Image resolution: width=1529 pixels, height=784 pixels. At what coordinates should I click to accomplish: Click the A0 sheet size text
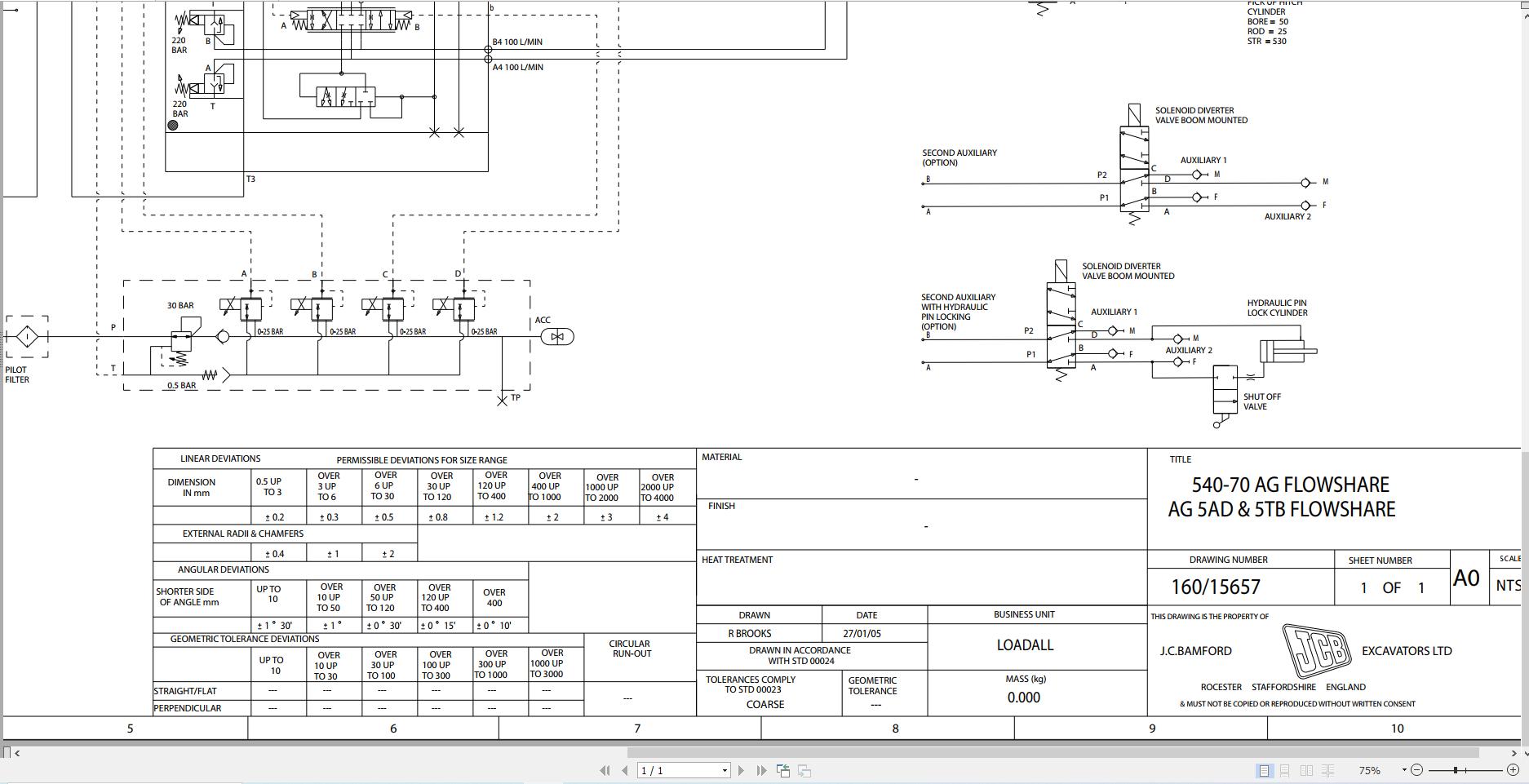tap(1466, 578)
